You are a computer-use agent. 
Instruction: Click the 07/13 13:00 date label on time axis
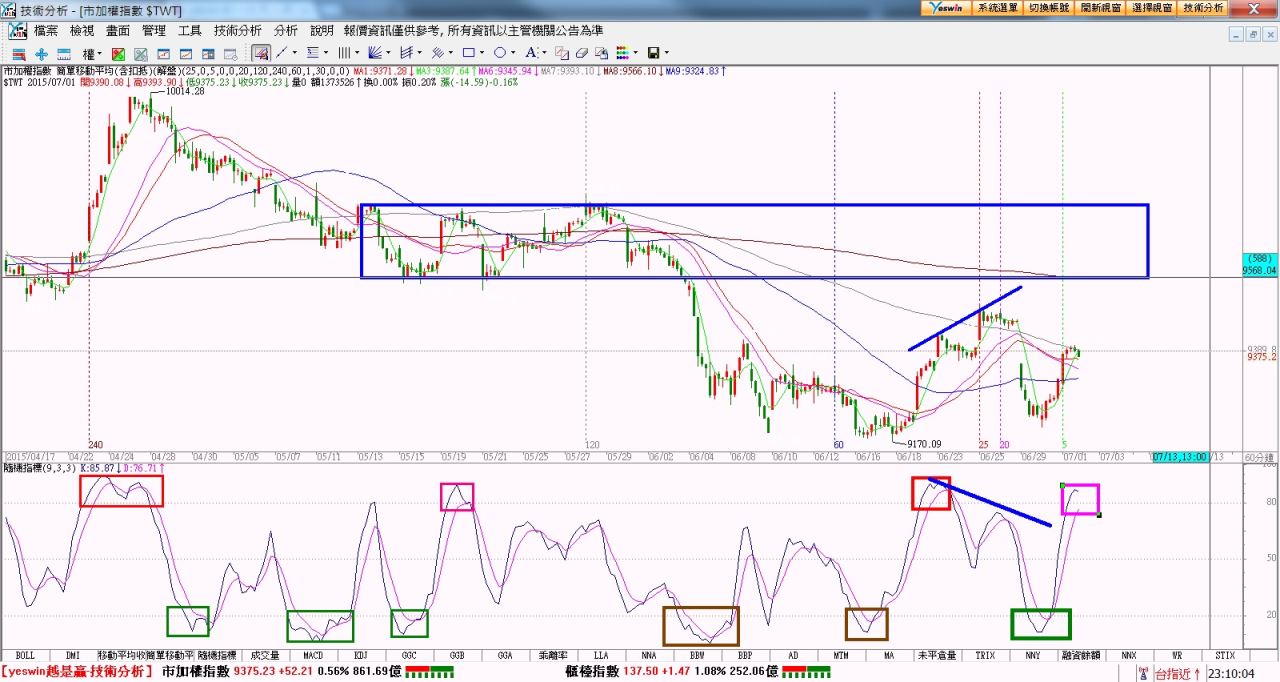1179,456
